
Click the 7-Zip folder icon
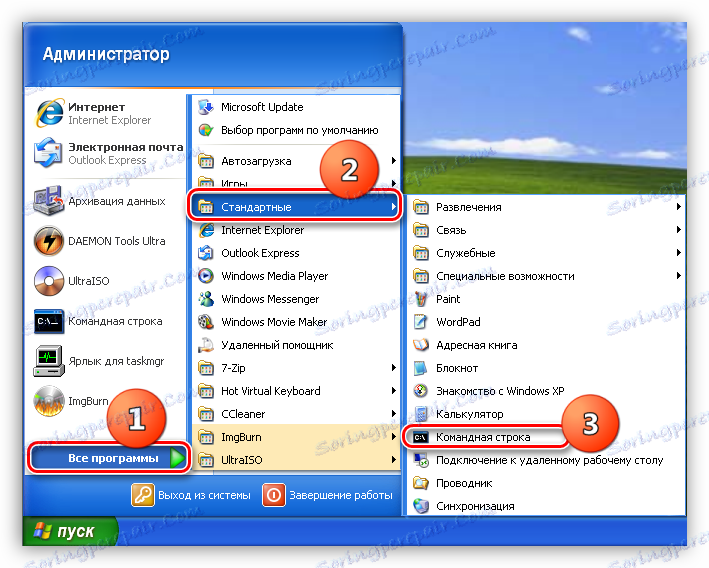206,368
